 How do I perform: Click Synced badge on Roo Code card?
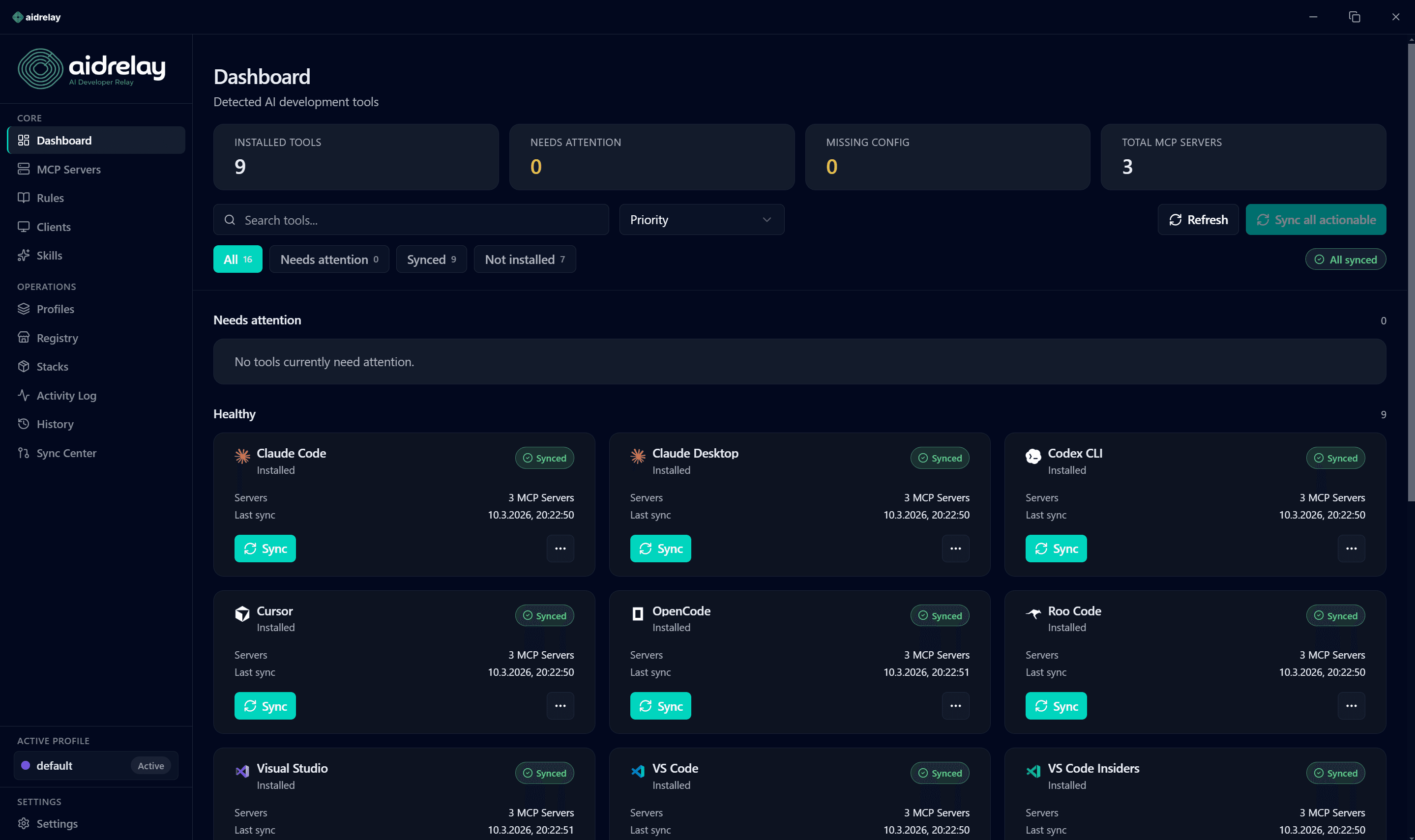1335,615
